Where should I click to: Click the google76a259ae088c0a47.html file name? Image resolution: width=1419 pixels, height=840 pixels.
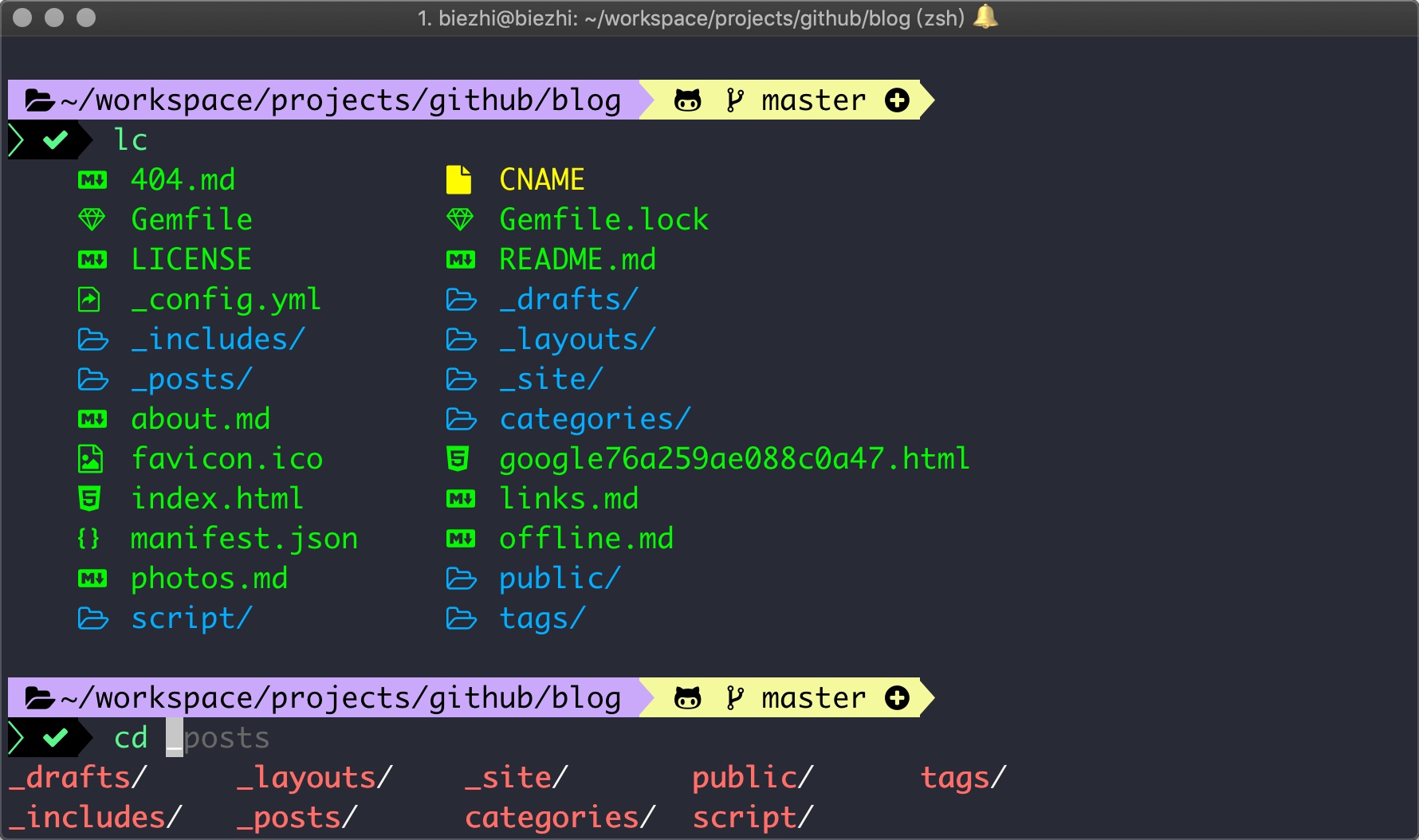(733, 459)
